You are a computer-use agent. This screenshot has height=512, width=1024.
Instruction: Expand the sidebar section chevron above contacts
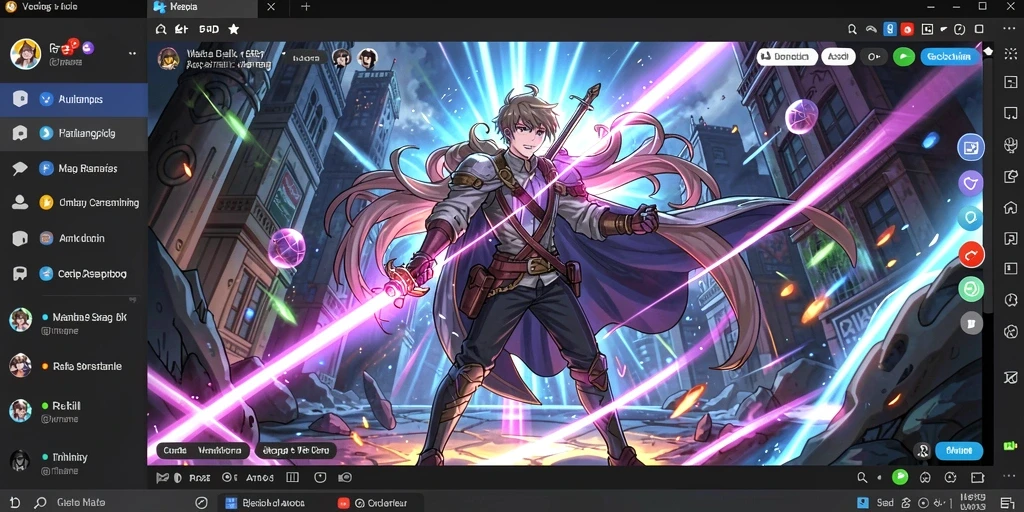[x=133, y=300]
